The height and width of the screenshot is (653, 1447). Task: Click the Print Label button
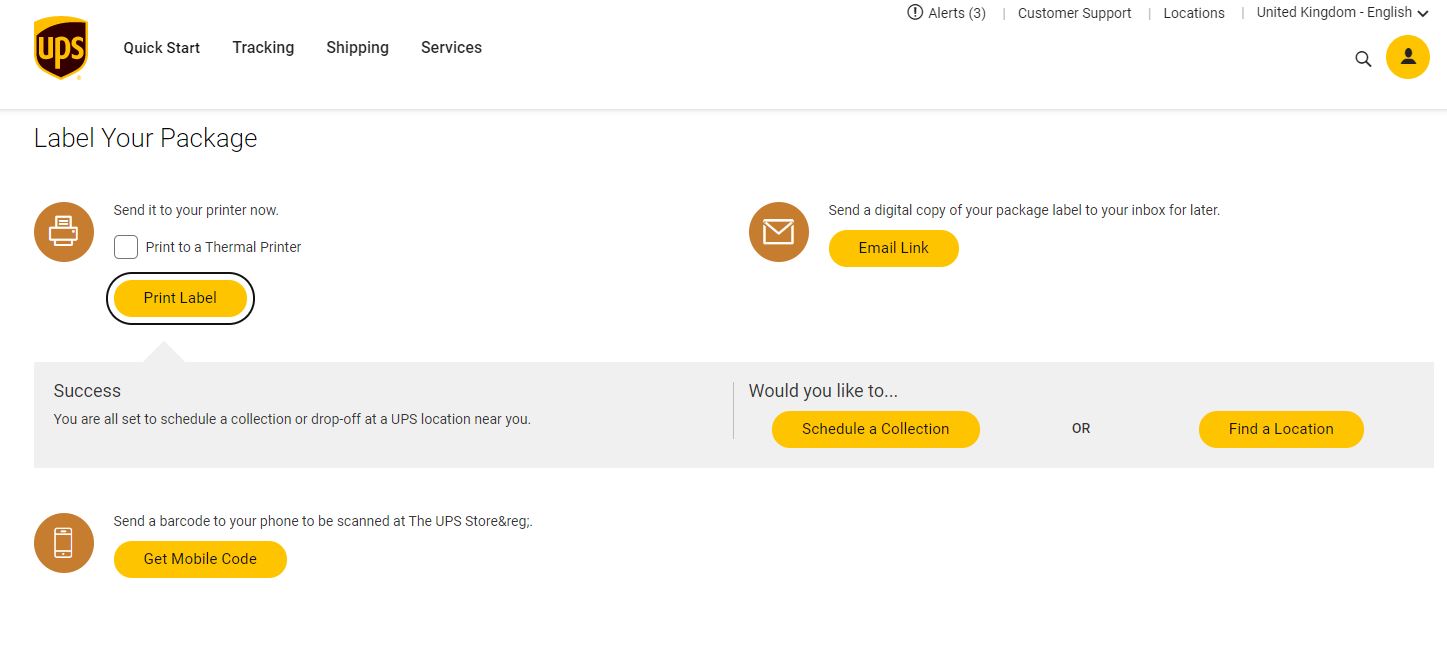tap(180, 297)
